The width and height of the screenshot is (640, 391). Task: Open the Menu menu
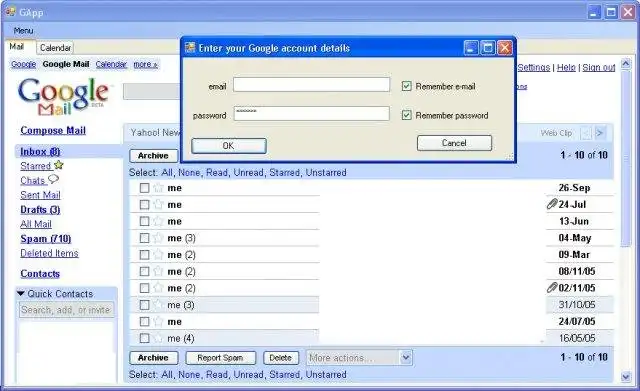click(23, 30)
